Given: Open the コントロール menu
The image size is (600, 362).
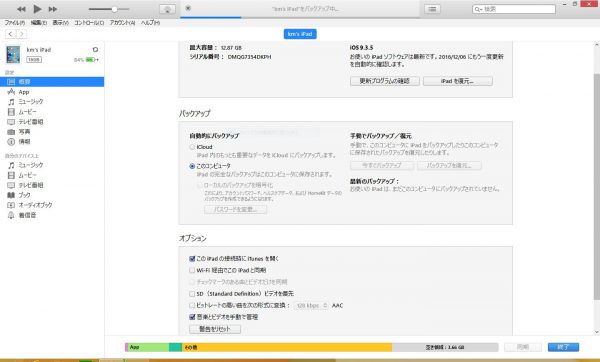Looking at the screenshot, I should point(89,23).
